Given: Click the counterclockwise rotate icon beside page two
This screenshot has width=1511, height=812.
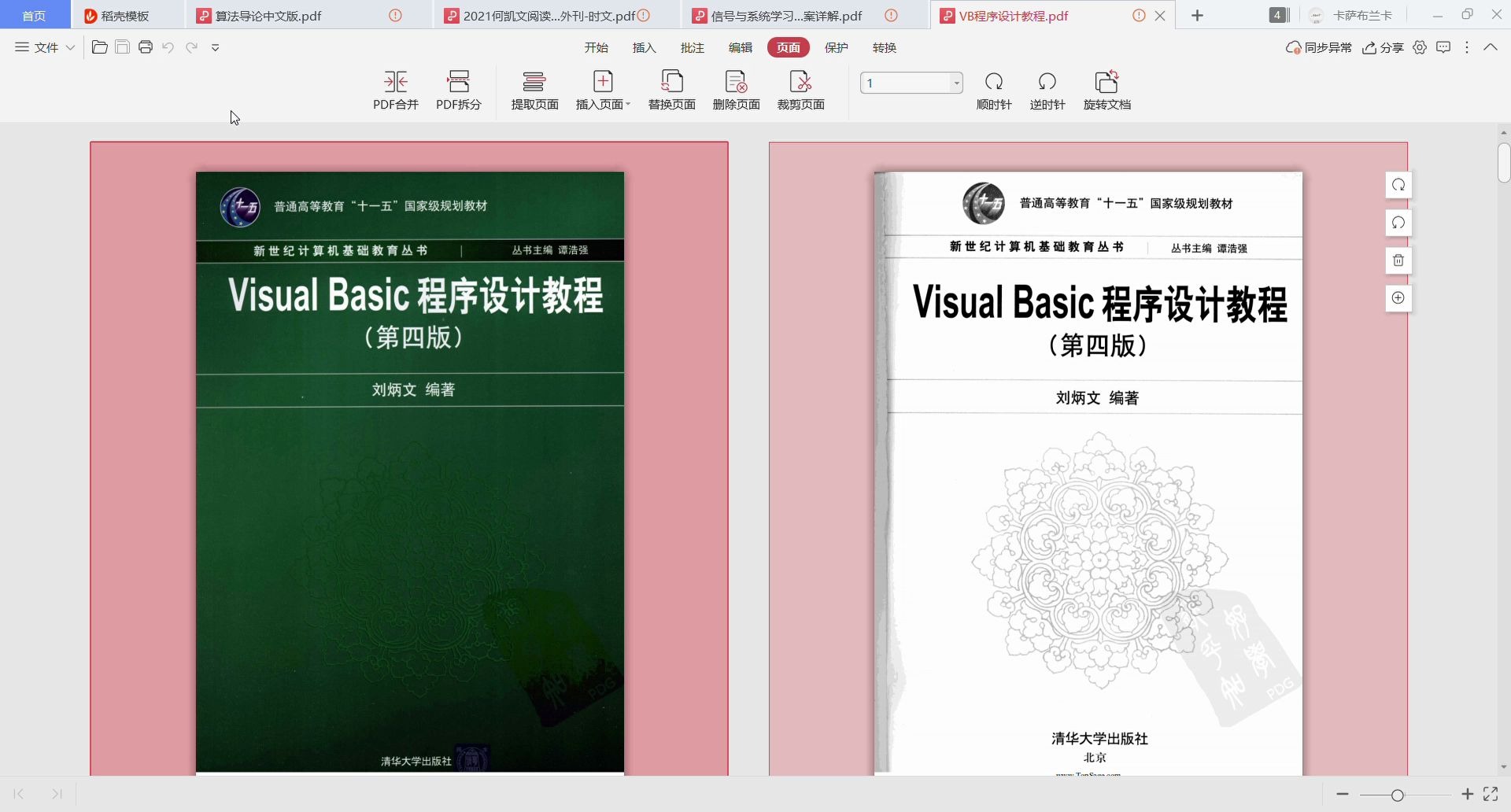Looking at the screenshot, I should coord(1398,223).
